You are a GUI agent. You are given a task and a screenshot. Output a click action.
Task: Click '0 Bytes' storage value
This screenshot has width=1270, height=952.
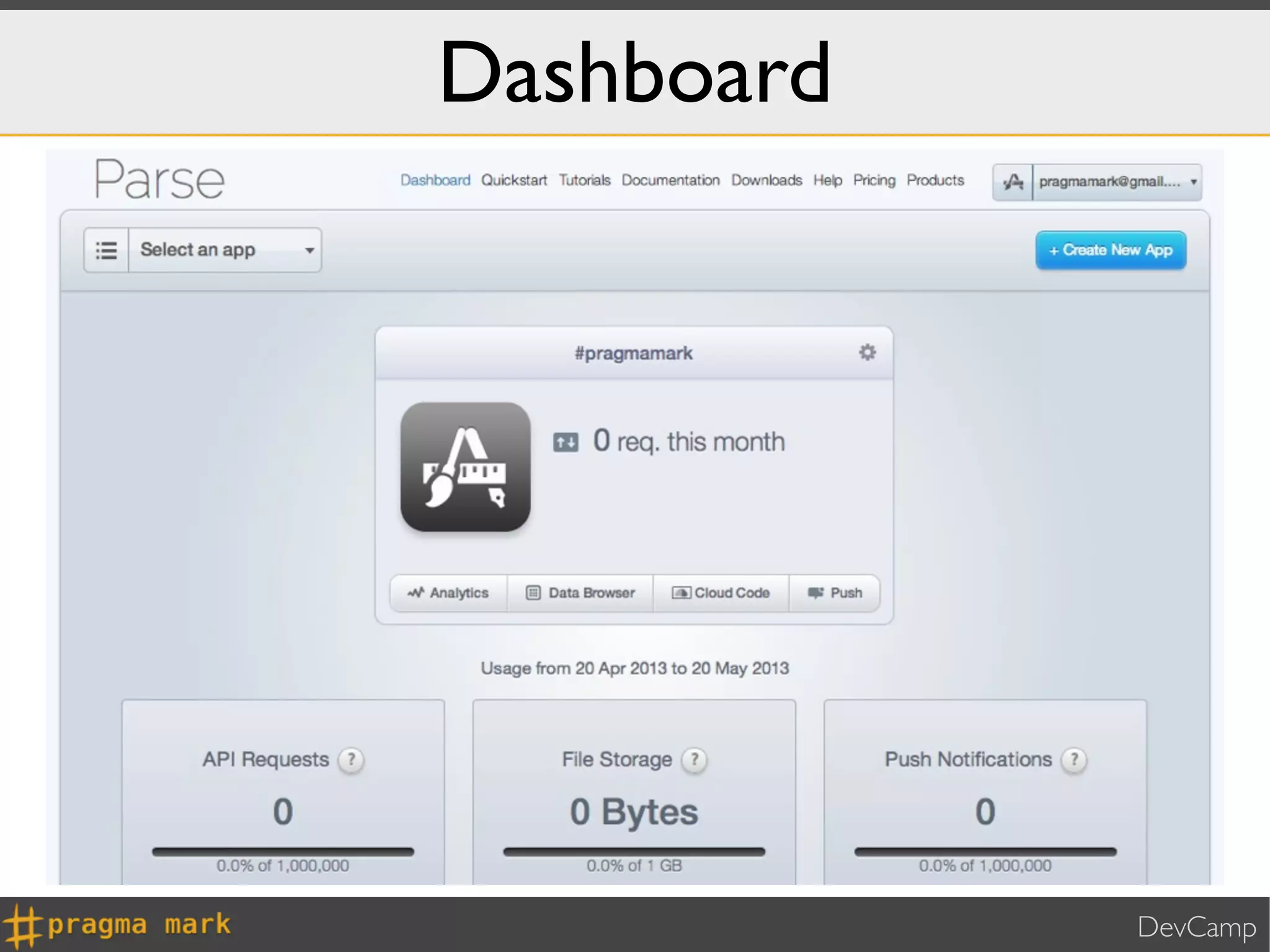tap(634, 812)
